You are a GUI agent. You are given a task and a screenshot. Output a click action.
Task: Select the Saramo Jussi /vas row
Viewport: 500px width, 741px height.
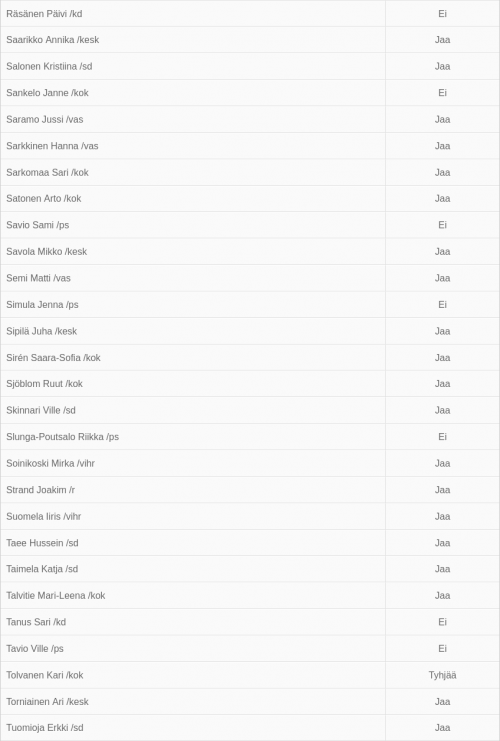[250, 120]
